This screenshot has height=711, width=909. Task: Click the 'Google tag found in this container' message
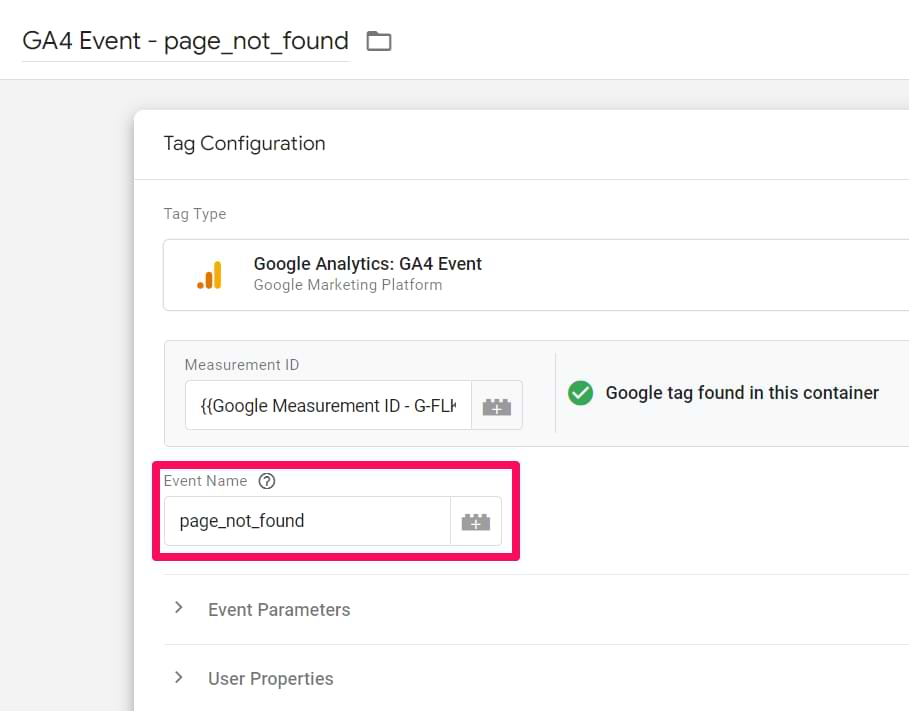click(x=742, y=393)
